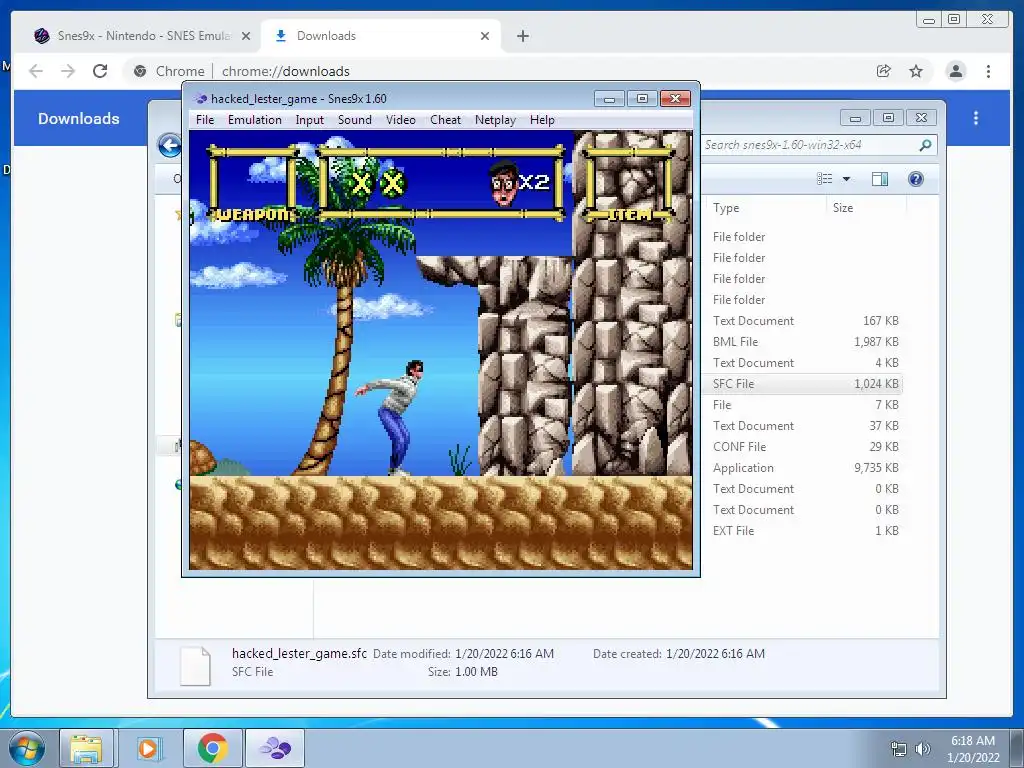Open the Help menu in Snes9x
Image resolution: width=1024 pixels, height=768 pixels.
[542, 120]
